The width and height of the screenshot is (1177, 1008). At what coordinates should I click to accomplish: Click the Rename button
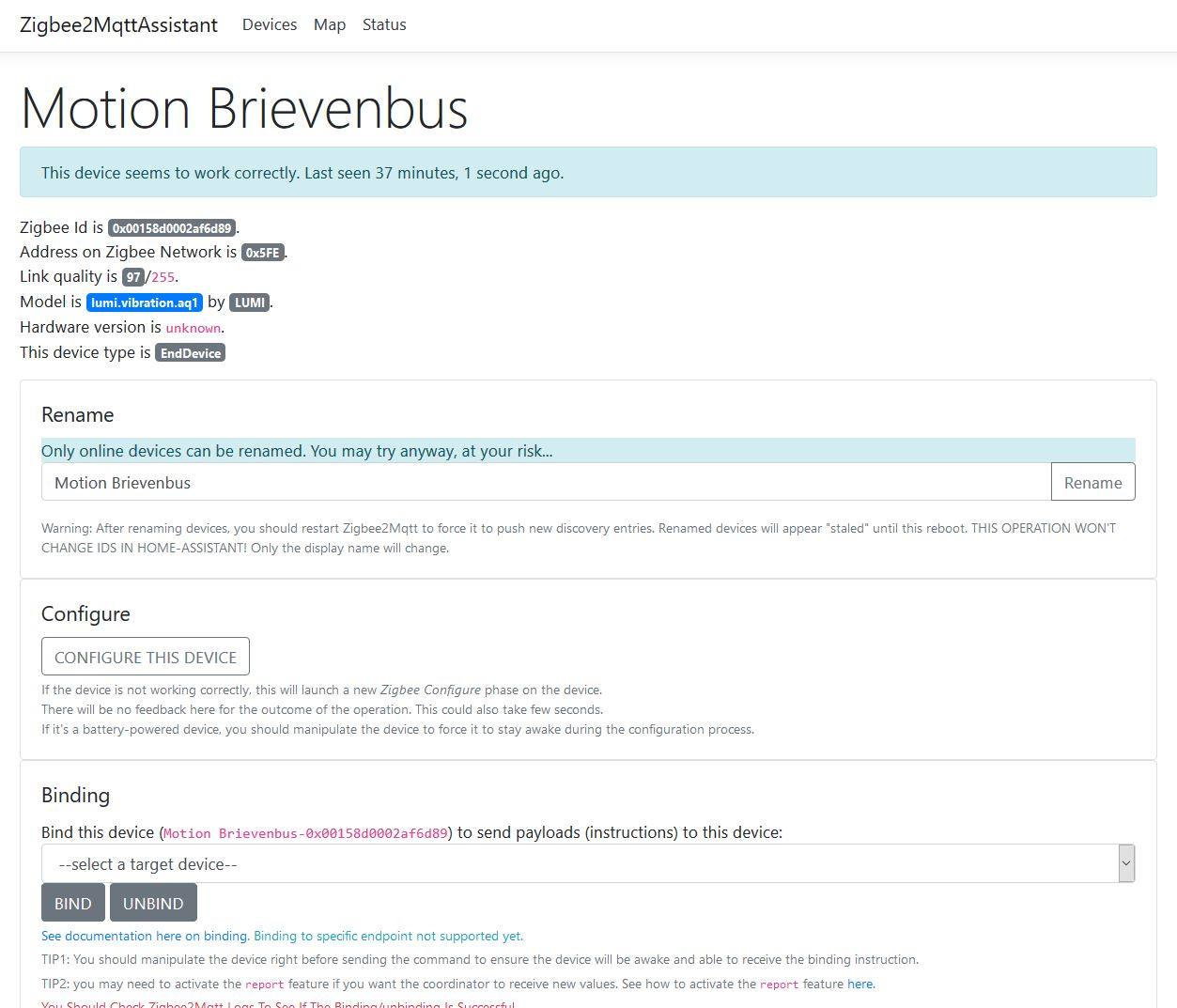(x=1092, y=482)
